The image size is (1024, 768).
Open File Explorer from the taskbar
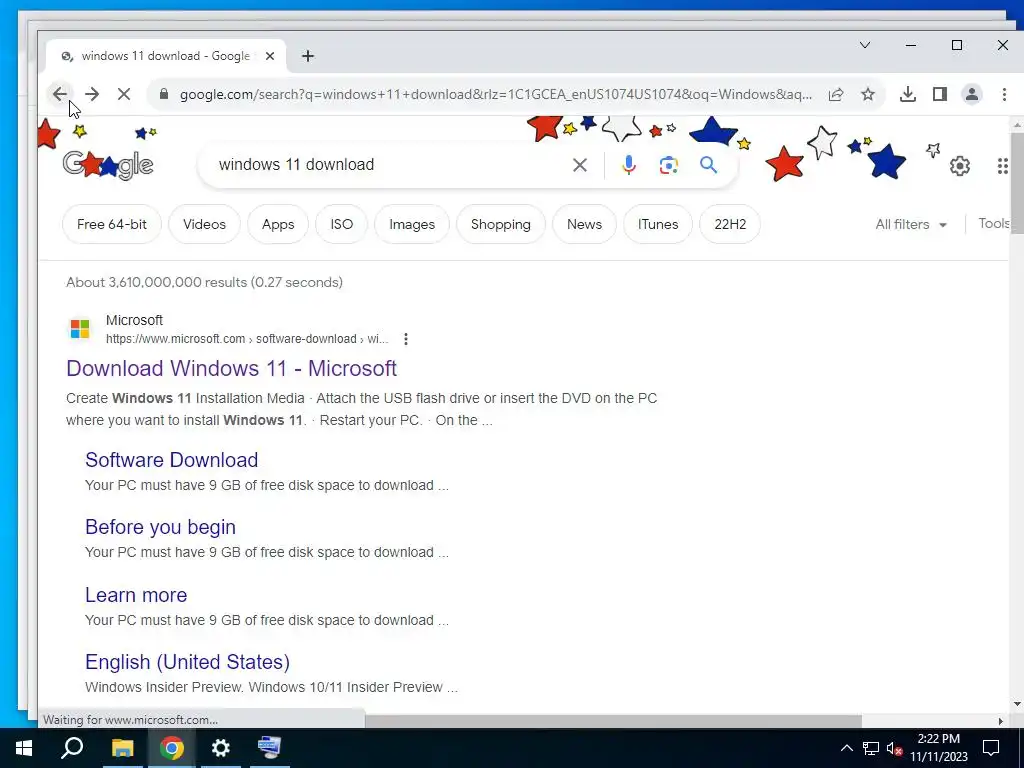coord(122,748)
